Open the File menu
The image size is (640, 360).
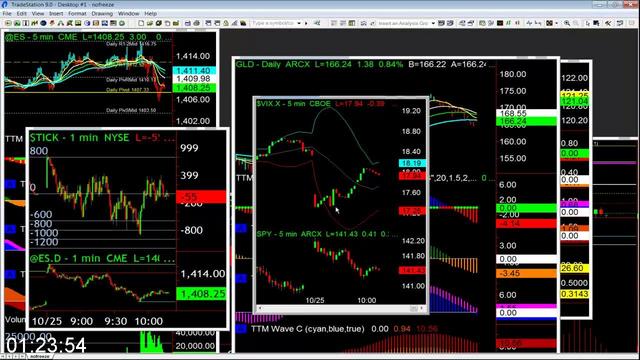click(x=7, y=13)
